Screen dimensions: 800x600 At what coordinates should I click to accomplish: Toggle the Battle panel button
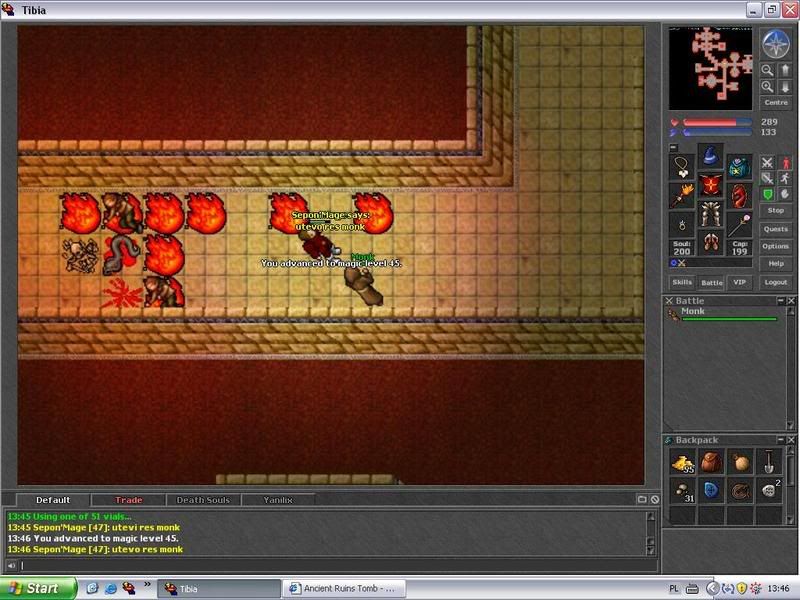click(x=711, y=282)
